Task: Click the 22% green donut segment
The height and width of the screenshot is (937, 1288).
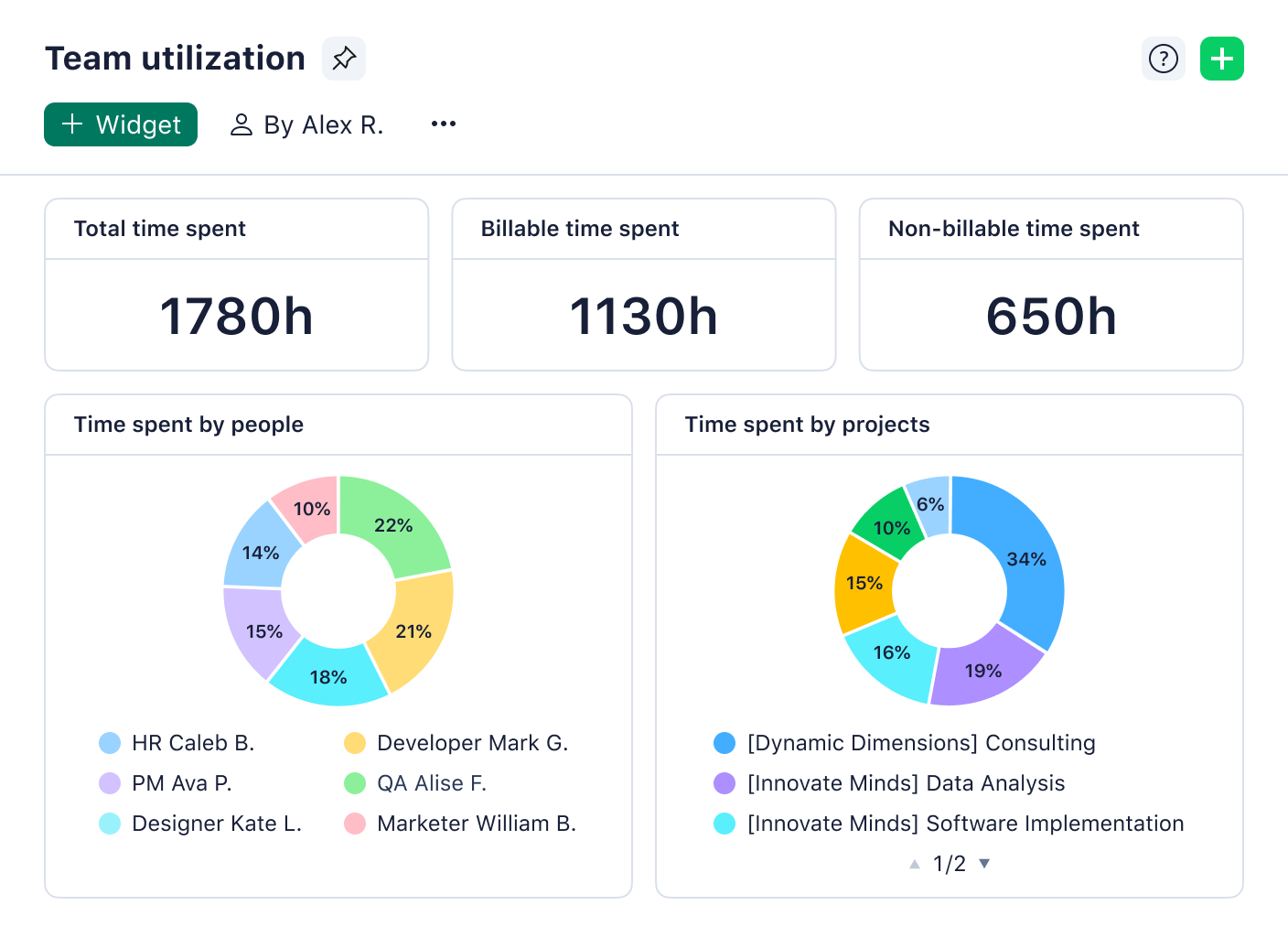Action: pyautogui.click(x=394, y=525)
